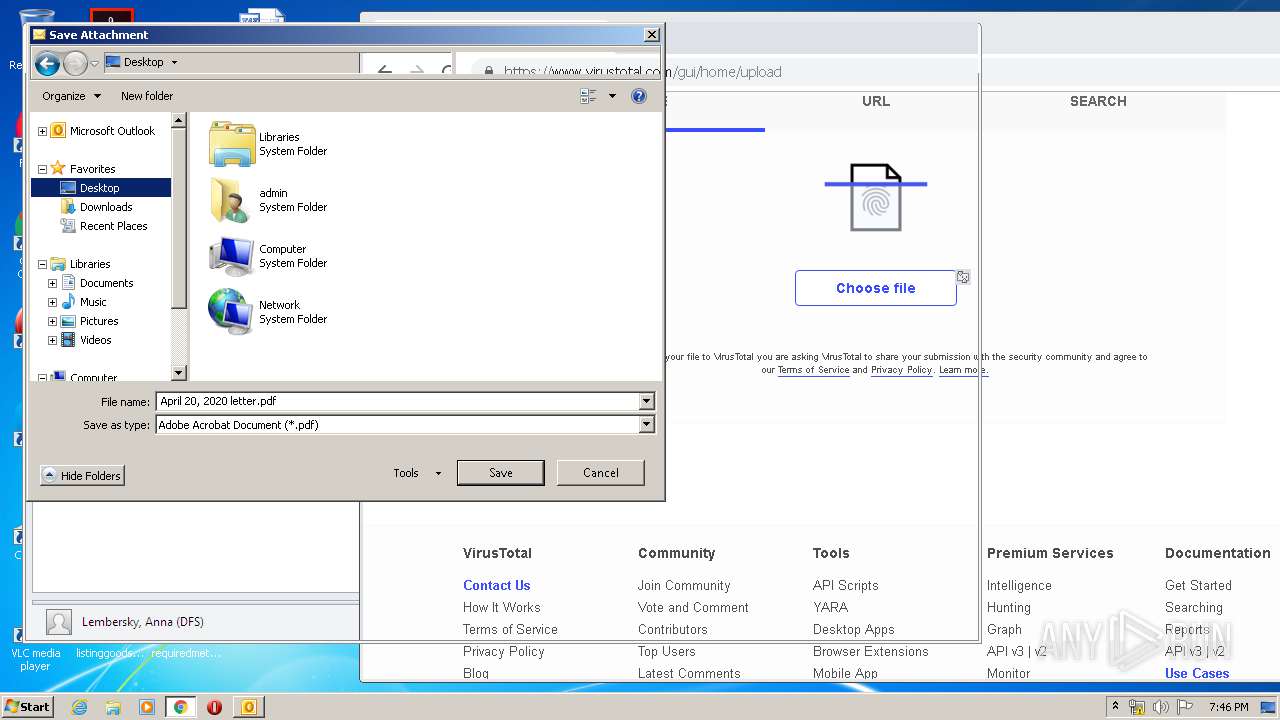The height and width of the screenshot is (720, 1280).
Task: Open the recent locations dropdown arrow
Action: 95,64
